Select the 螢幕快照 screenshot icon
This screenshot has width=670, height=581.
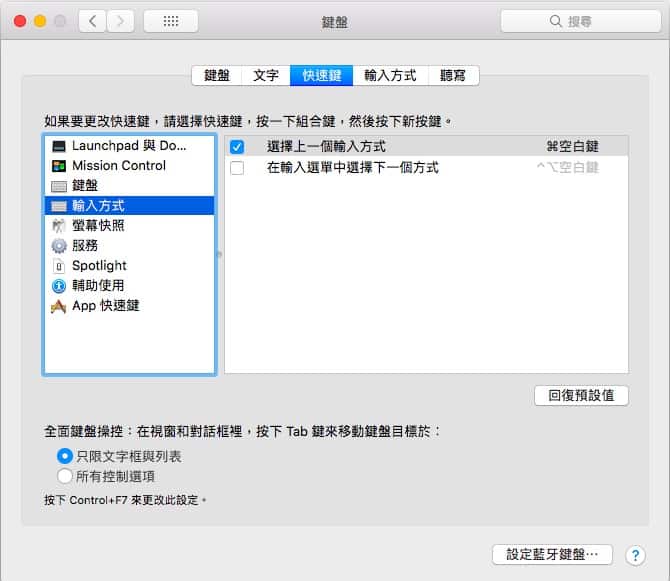[x=59, y=226]
